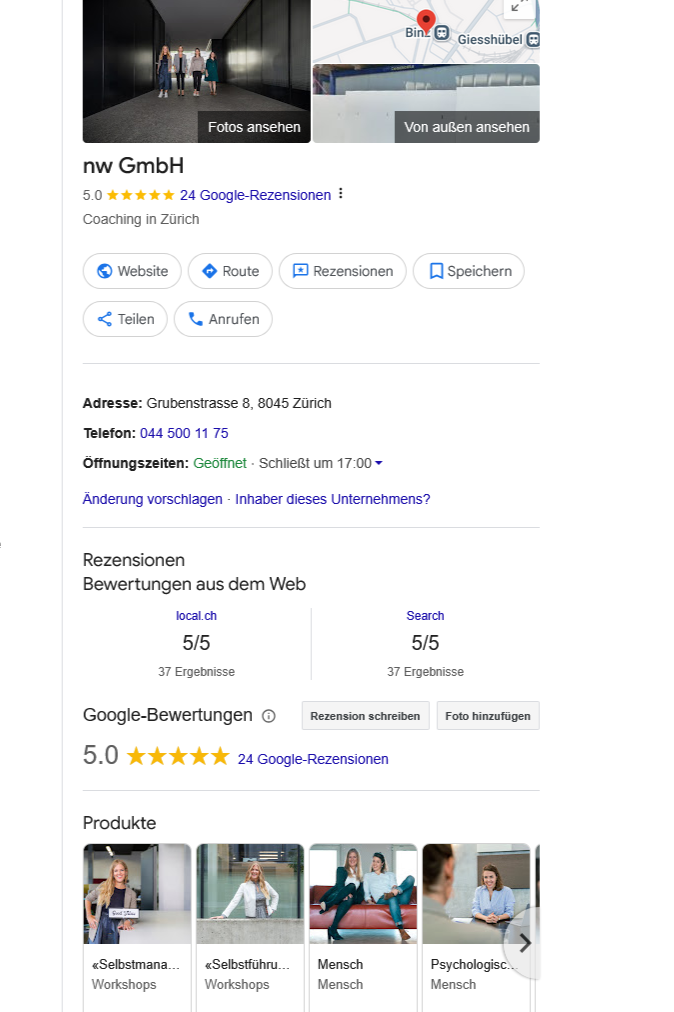Save the place with Speichern bookmark
Image resolution: width=674 pixels, height=1012 pixels.
tap(469, 271)
